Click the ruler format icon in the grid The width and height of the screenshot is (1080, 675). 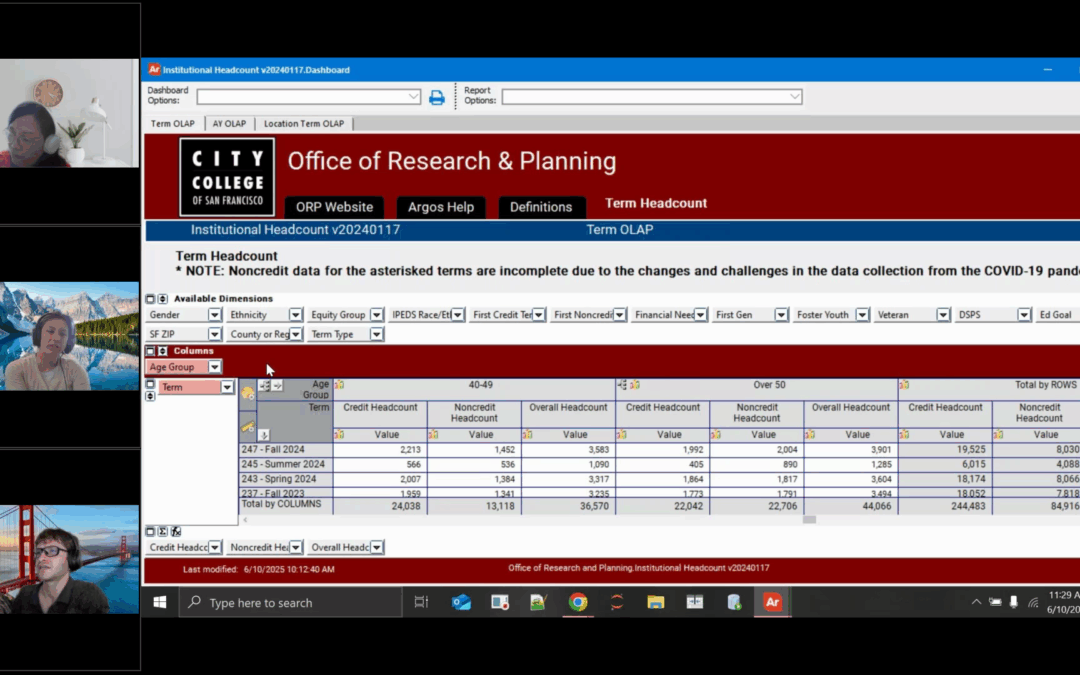(x=247, y=428)
